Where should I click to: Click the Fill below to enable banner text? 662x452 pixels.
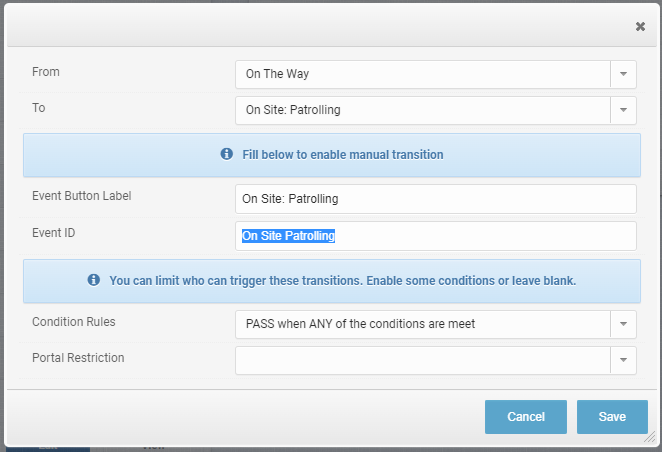[342, 155]
